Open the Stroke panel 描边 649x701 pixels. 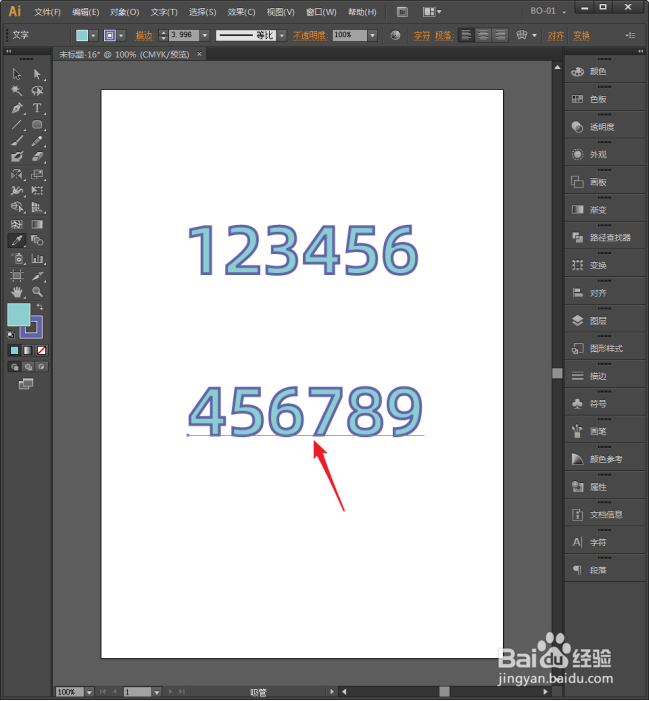(605, 376)
